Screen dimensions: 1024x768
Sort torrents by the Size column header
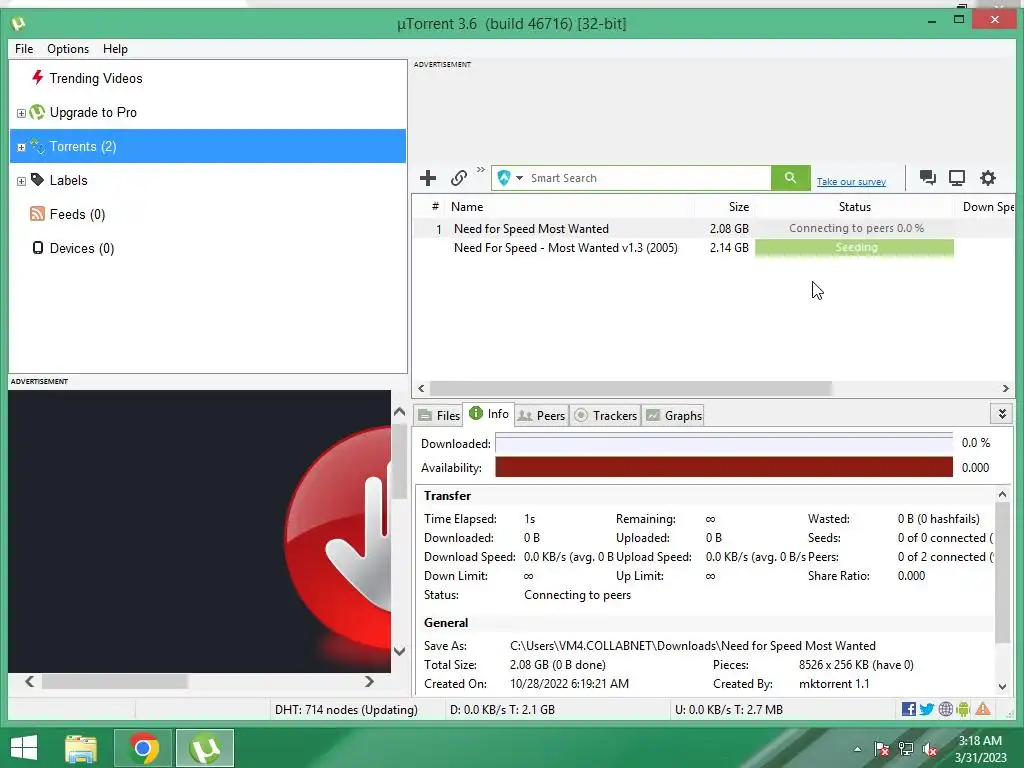pyautogui.click(x=739, y=206)
